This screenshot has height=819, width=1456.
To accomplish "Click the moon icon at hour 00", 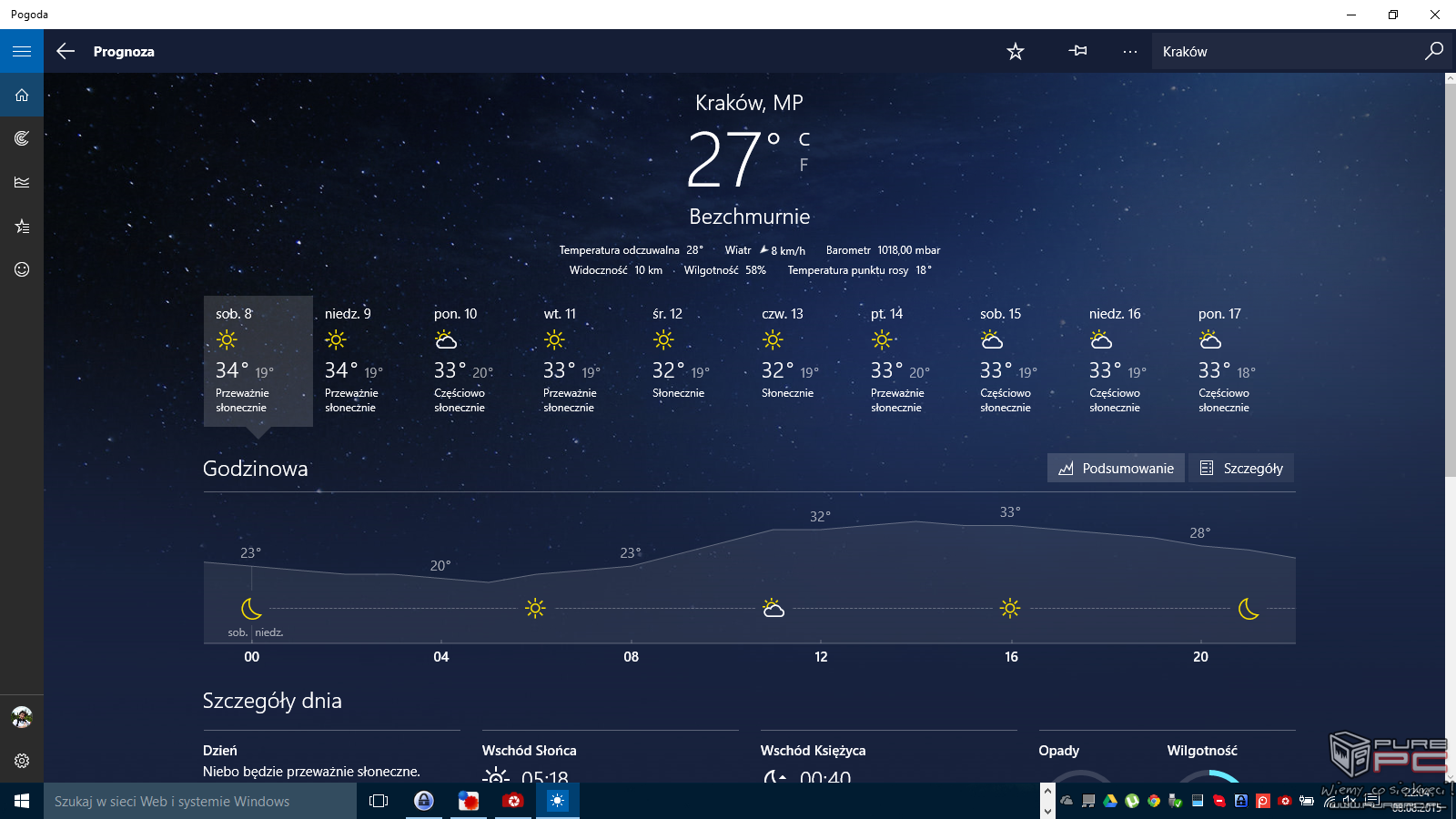I will [x=251, y=608].
